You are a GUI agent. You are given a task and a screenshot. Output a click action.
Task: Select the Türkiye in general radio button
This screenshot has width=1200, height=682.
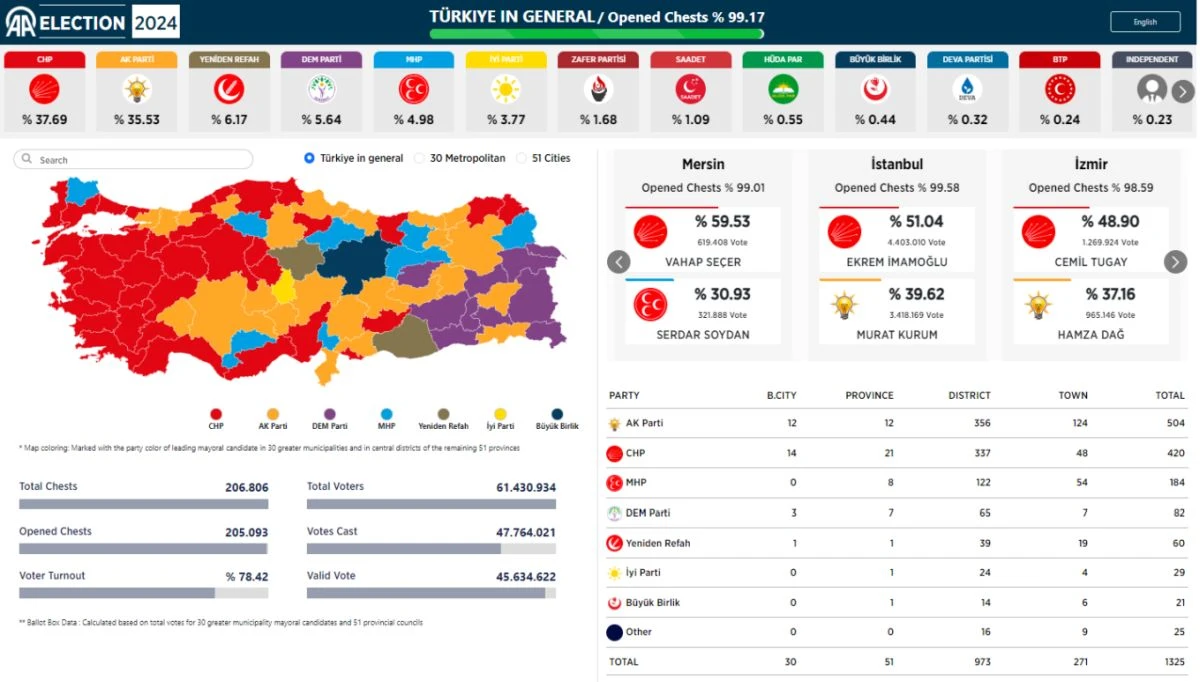pyautogui.click(x=310, y=158)
